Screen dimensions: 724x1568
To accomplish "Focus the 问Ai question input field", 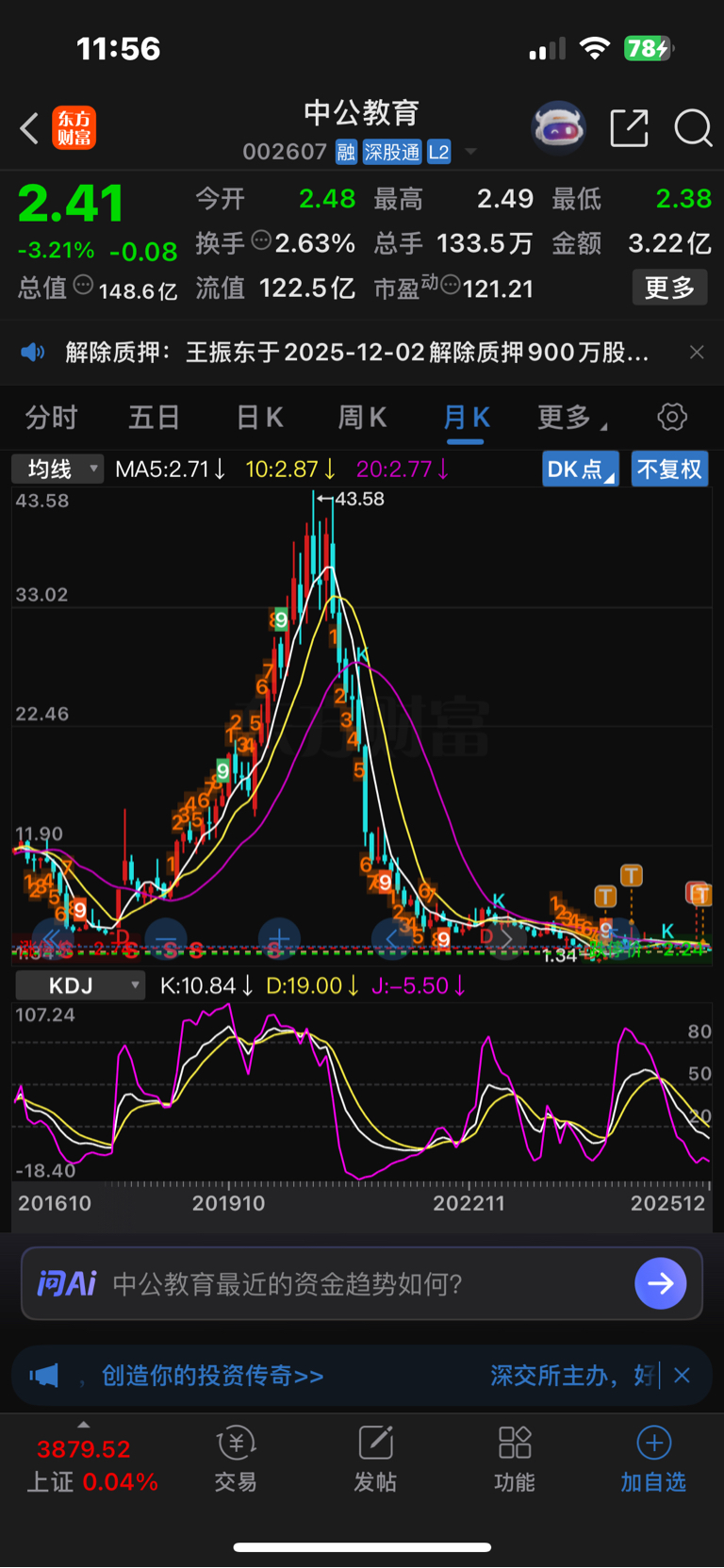I will point(362,1283).
